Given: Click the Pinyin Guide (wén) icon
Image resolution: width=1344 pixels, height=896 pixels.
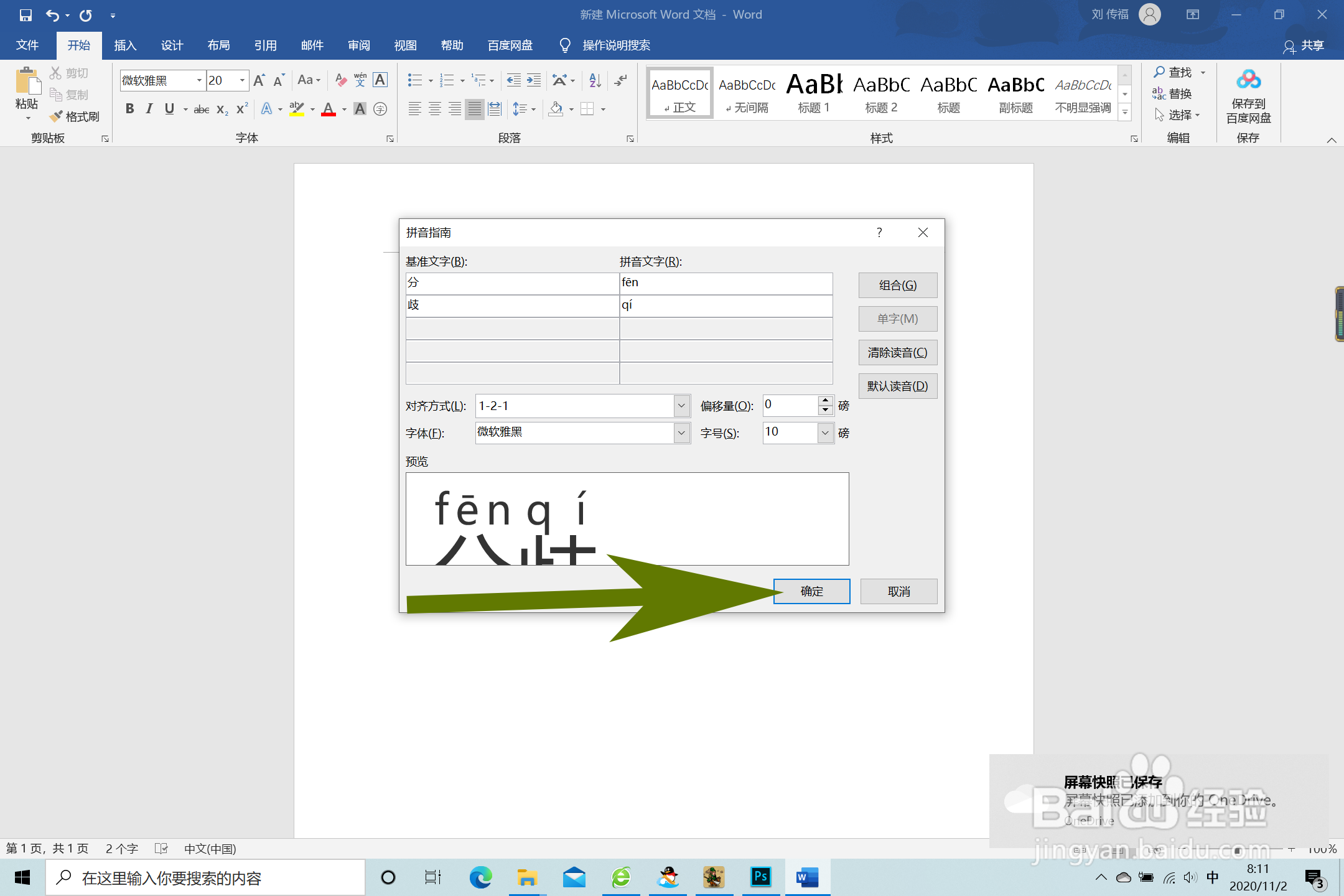Looking at the screenshot, I should 360,80.
